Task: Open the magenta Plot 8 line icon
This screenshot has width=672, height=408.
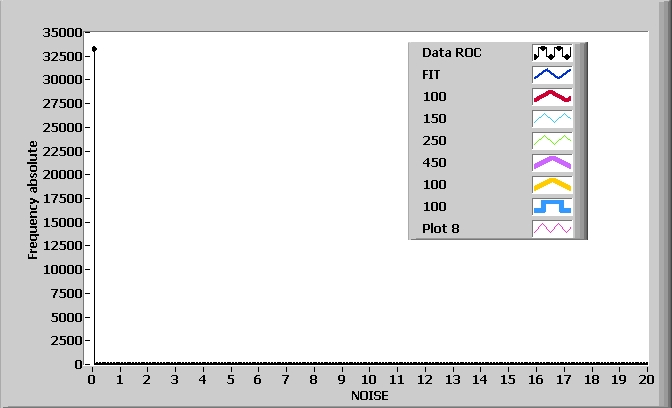Action: point(552,228)
